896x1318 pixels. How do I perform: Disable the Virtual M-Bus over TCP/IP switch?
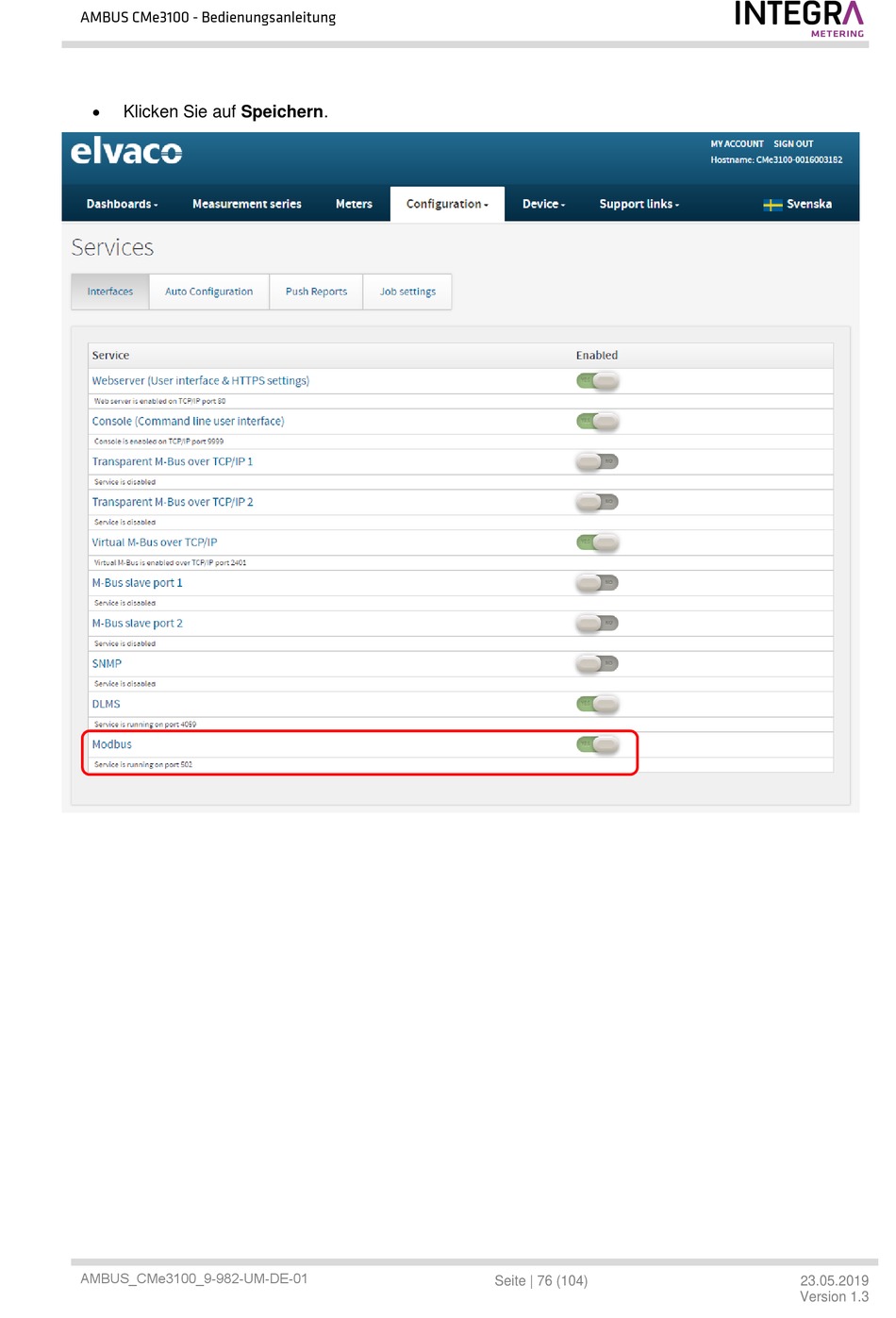pos(597,542)
